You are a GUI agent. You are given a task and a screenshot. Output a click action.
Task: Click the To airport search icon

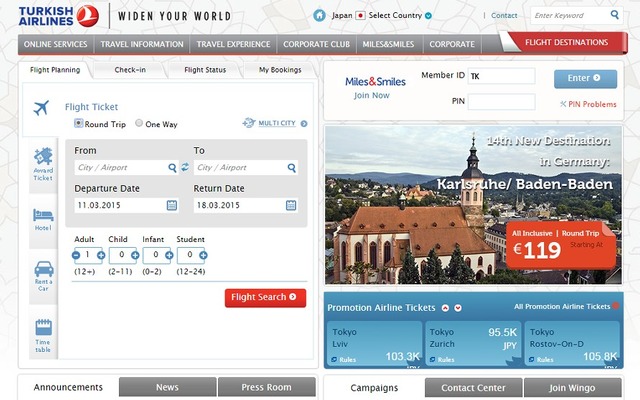(x=291, y=167)
